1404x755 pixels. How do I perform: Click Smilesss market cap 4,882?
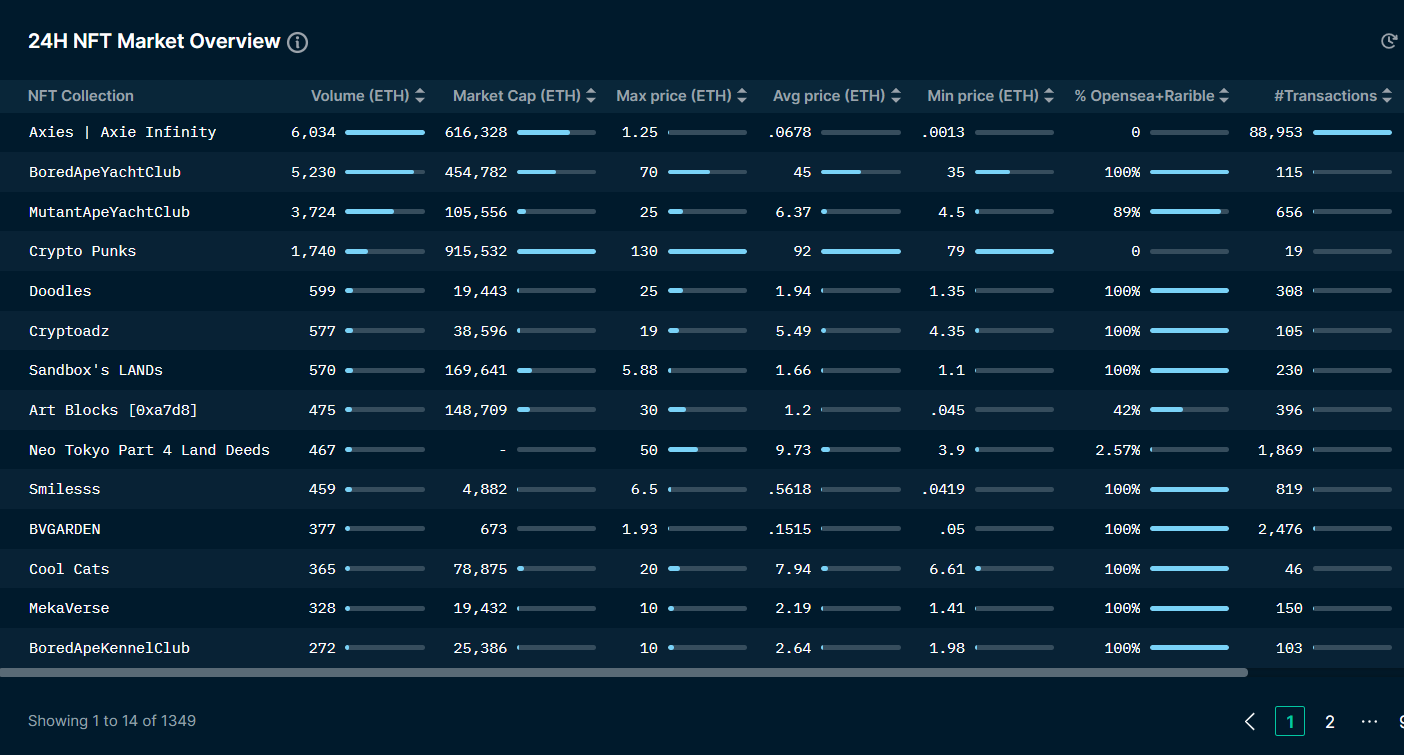click(x=485, y=489)
